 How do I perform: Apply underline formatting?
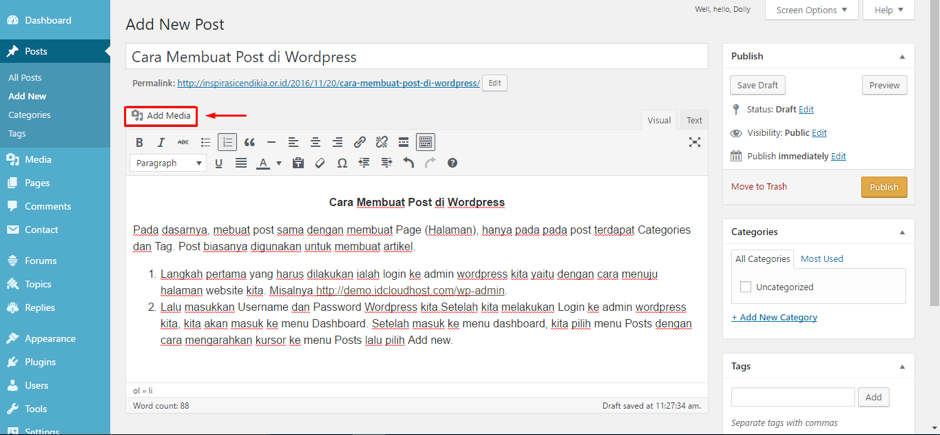click(x=219, y=163)
